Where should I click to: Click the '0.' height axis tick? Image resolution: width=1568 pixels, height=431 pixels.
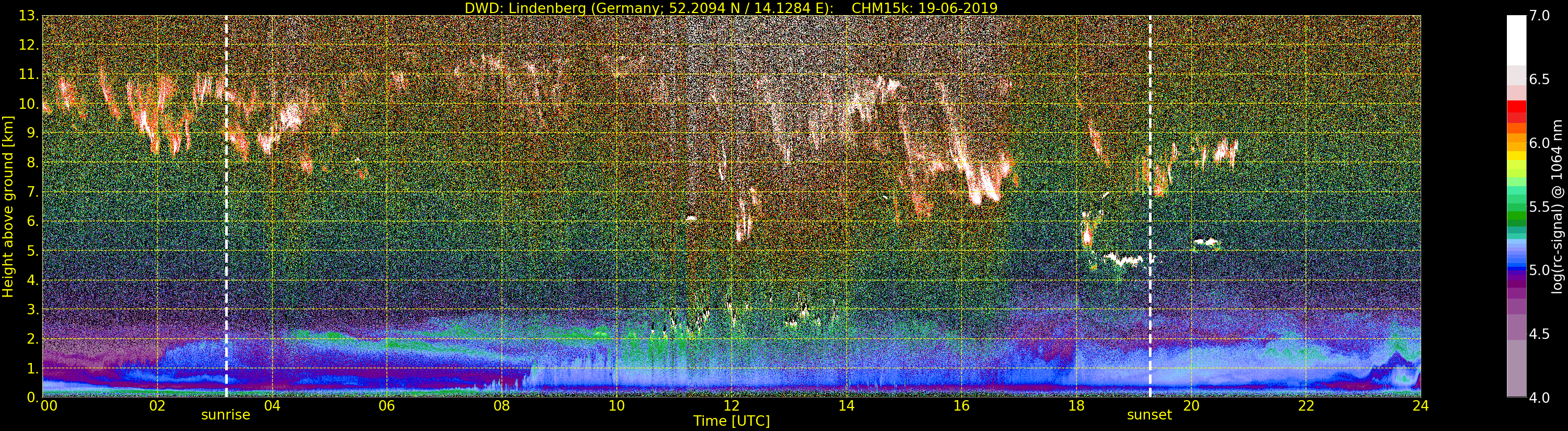click(x=32, y=398)
